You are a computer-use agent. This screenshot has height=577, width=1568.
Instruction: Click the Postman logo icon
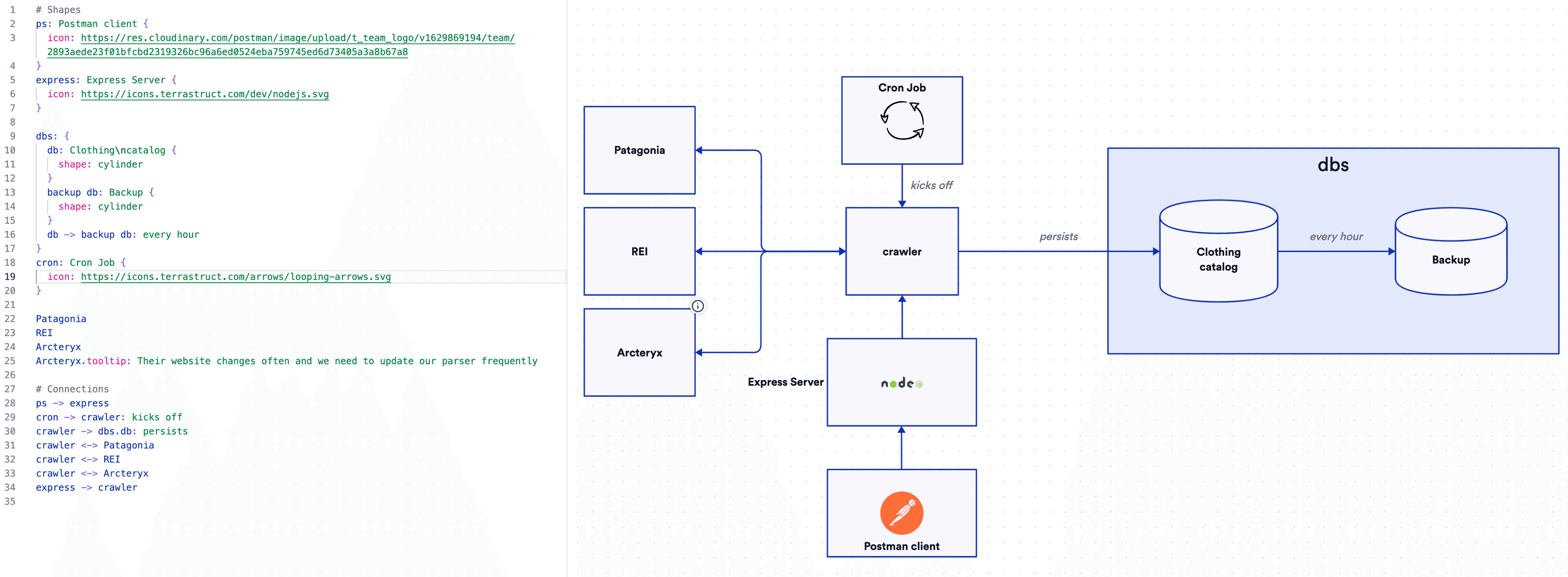point(902,512)
